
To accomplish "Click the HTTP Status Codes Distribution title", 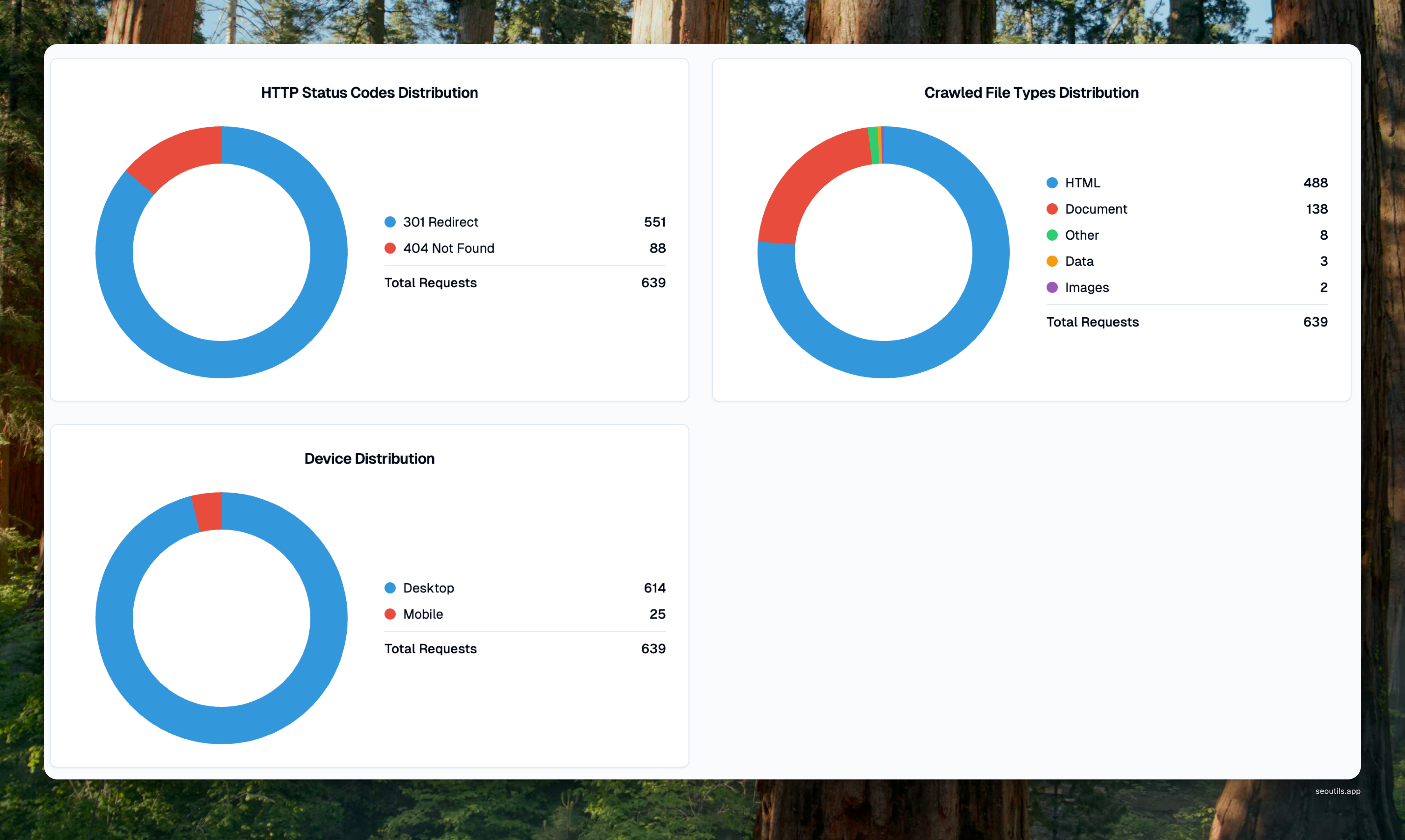I will [x=369, y=93].
